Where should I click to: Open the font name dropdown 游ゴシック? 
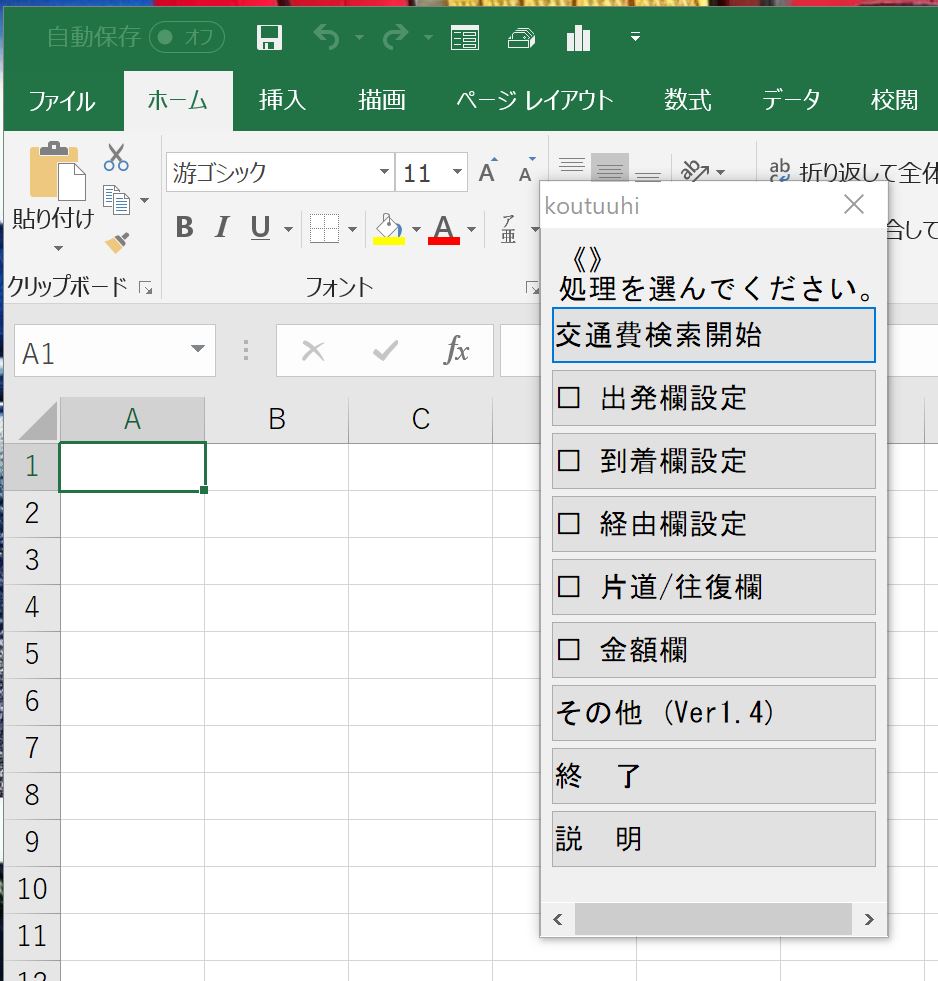pyautogui.click(x=384, y=173)
